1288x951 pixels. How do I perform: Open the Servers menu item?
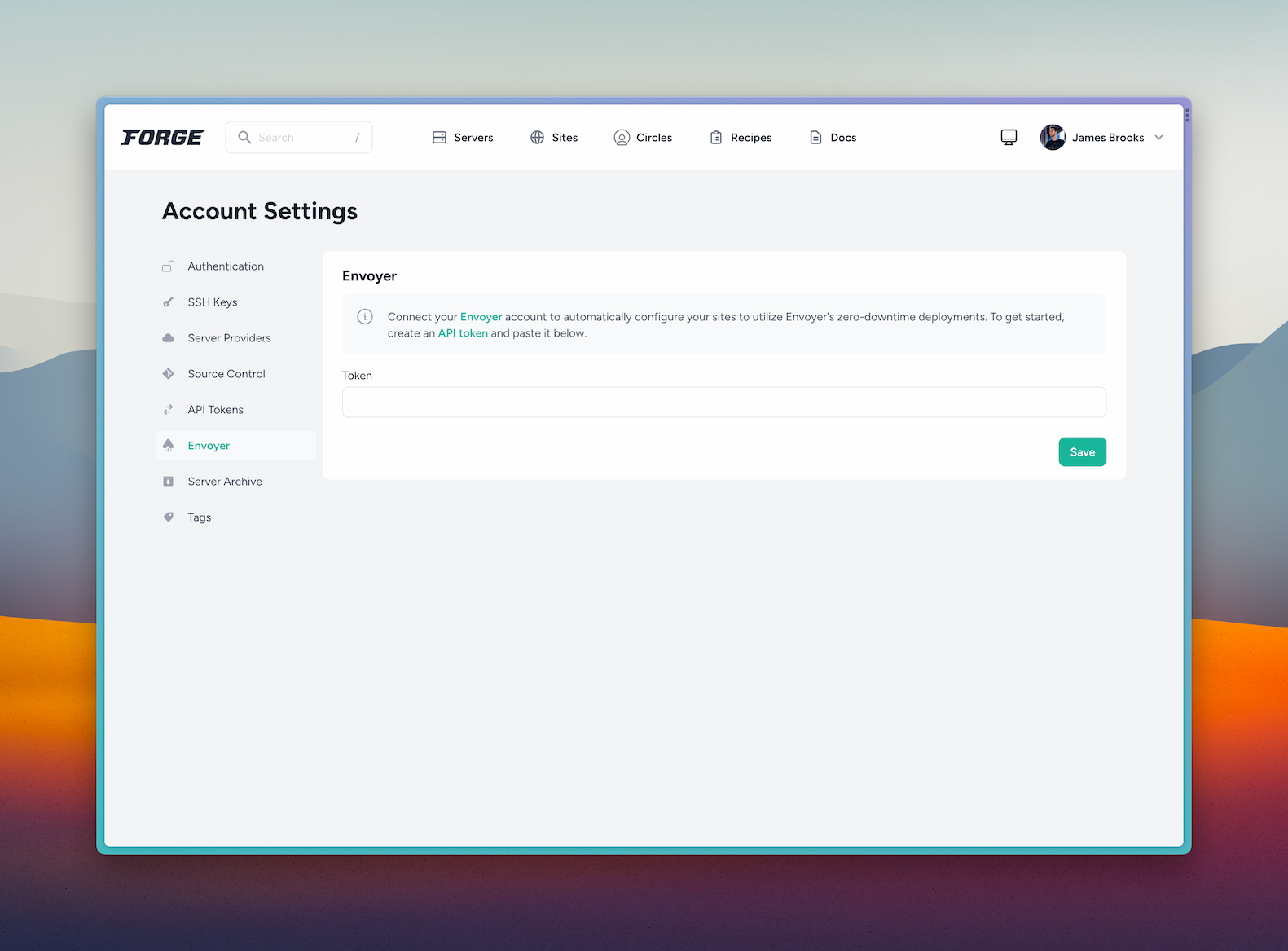tap(463, 137)
